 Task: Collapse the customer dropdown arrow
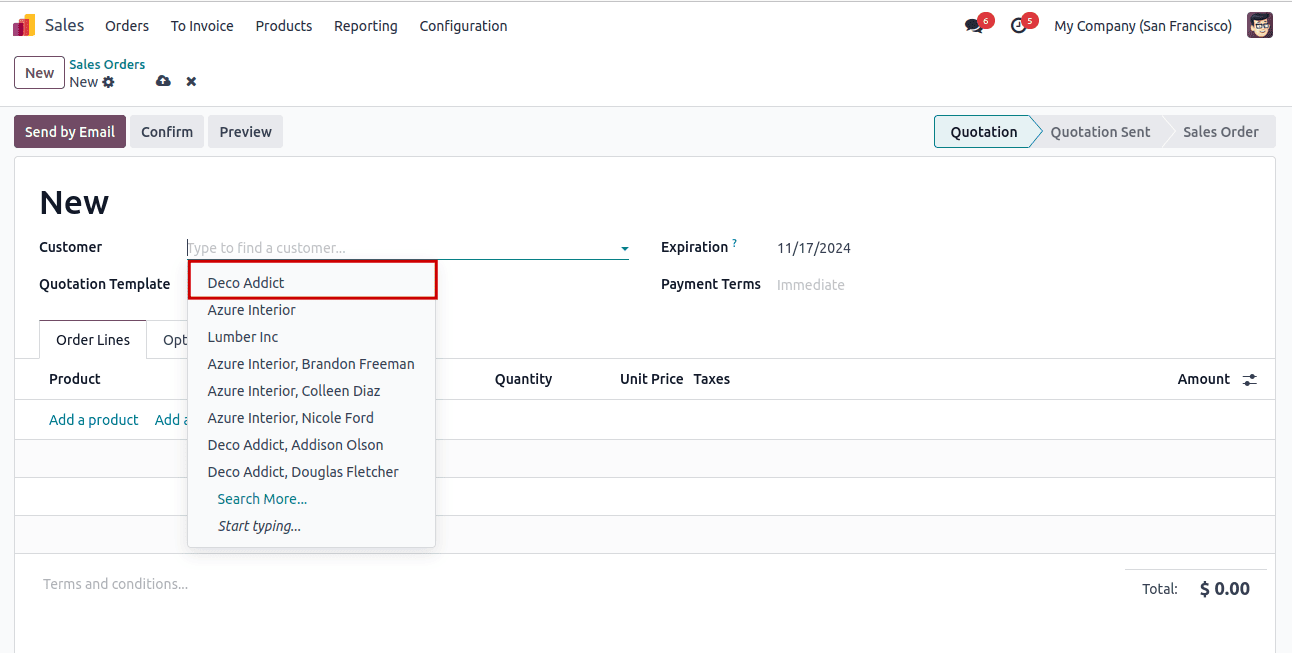coord(624,249)
